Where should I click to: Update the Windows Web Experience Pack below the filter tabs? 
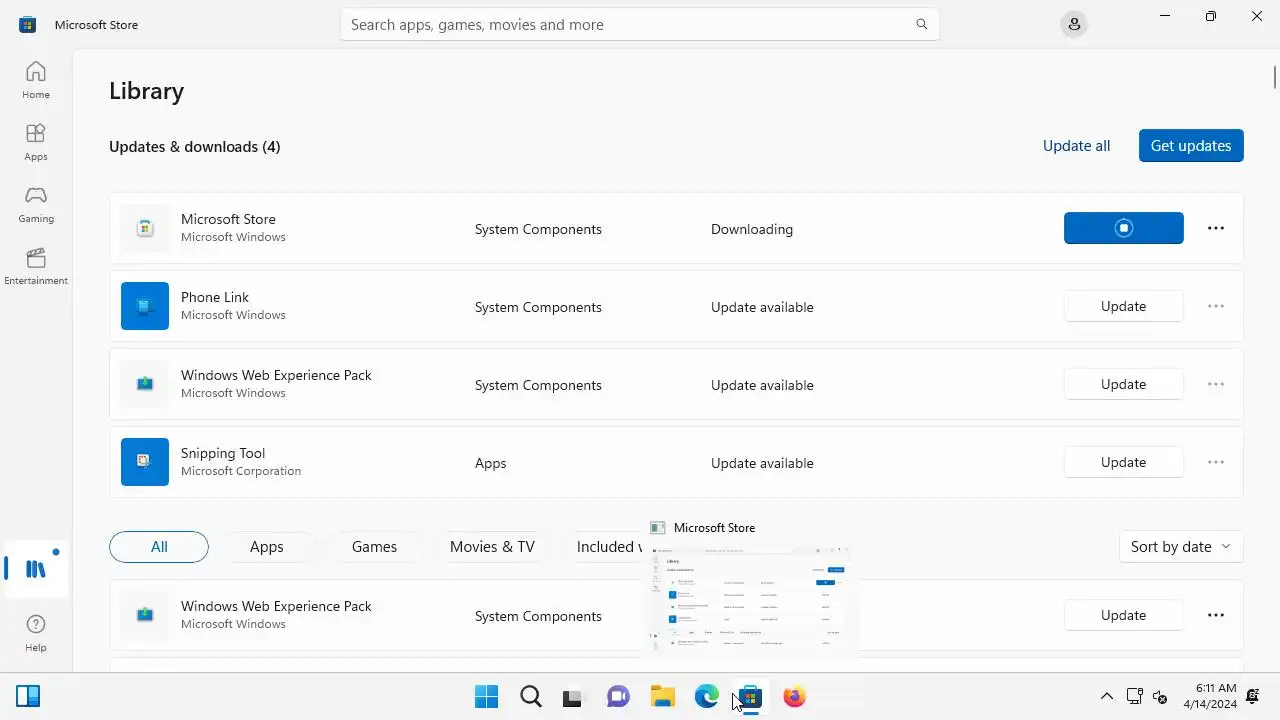(1123, 615)
